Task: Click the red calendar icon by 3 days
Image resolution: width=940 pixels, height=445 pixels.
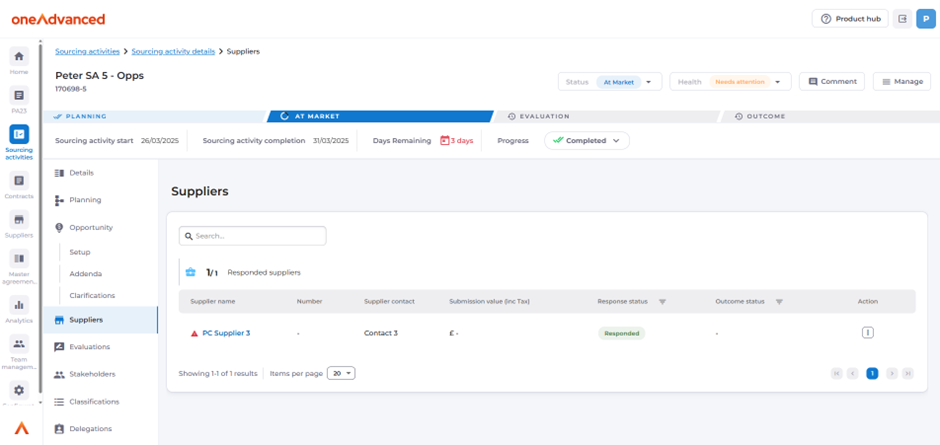Action: [x=445, y=140]
